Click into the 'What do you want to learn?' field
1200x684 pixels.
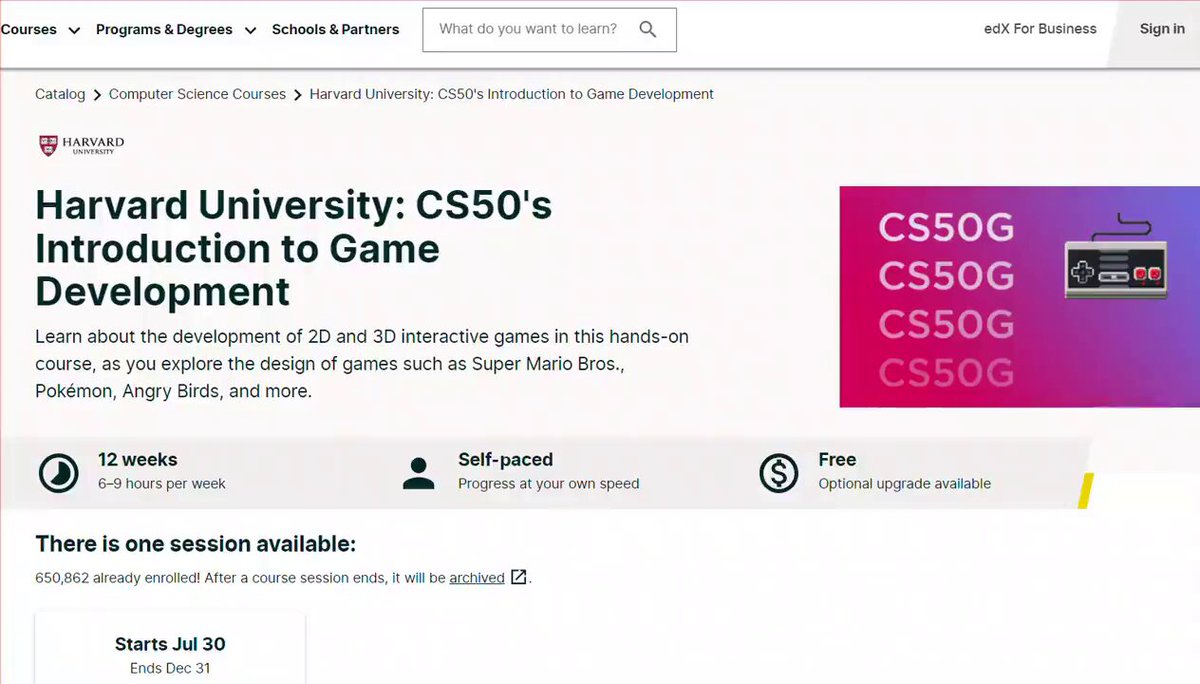pyautogui.click(x=528, y=30)
